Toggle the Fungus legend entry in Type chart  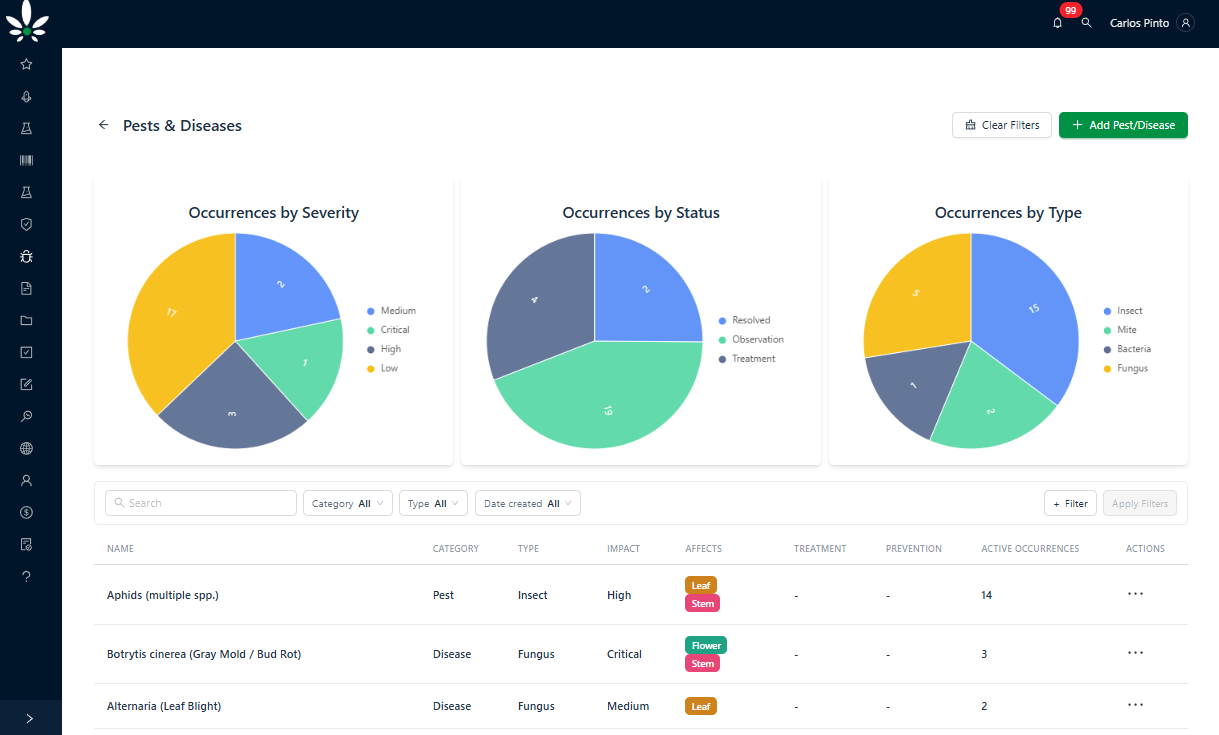(x=1126, y=368)
